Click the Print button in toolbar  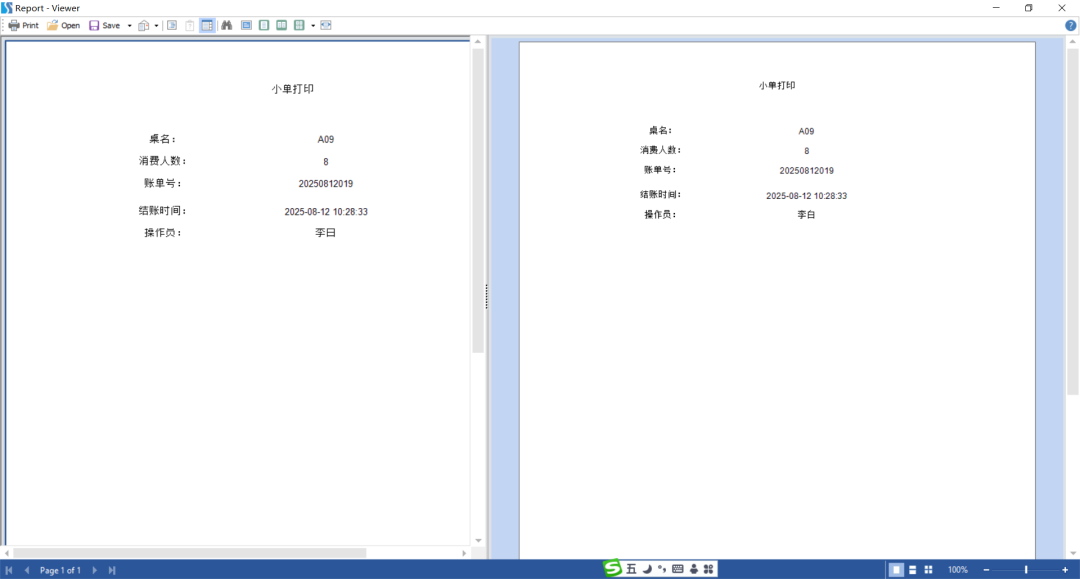(x=23, y=25)
